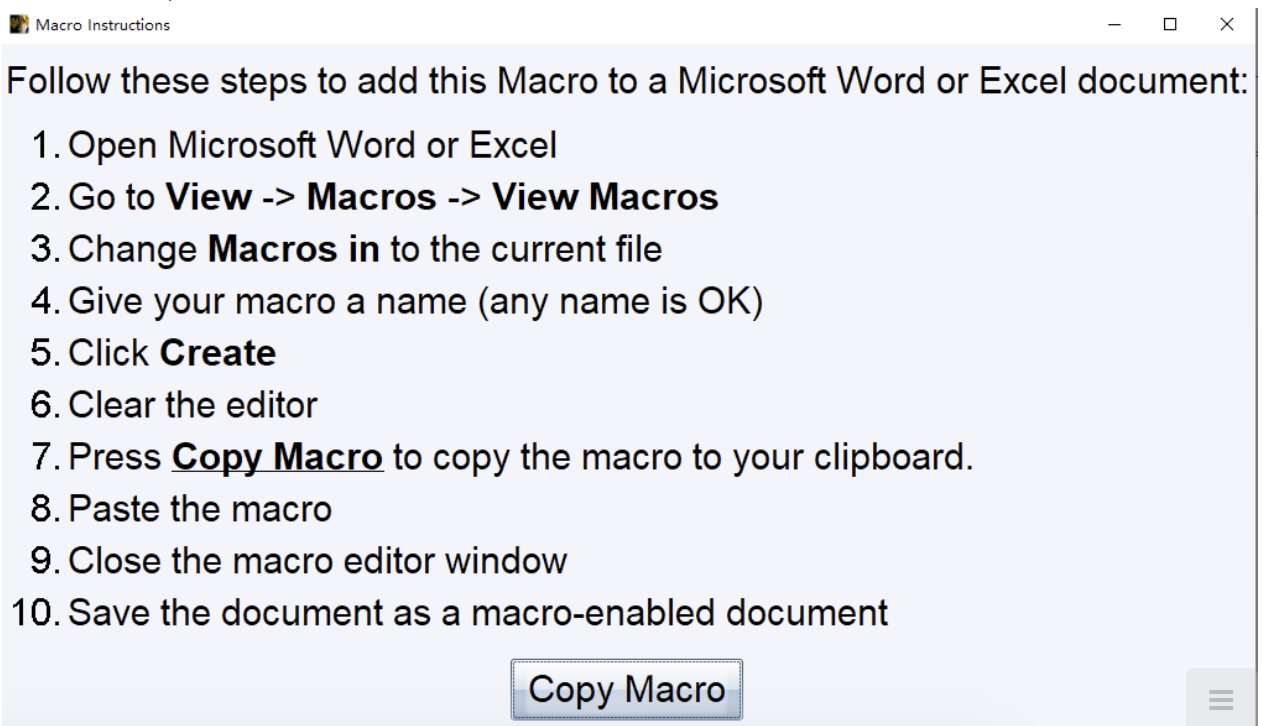Image resolution: width=1262 pixels, height=726 pixels.
Task: Click the bold "Macros in" text
Action: [x=294, y=249]
